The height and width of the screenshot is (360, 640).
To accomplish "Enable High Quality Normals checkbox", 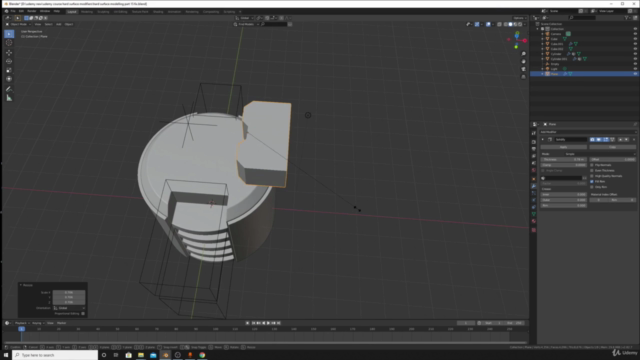I will 592,176.
